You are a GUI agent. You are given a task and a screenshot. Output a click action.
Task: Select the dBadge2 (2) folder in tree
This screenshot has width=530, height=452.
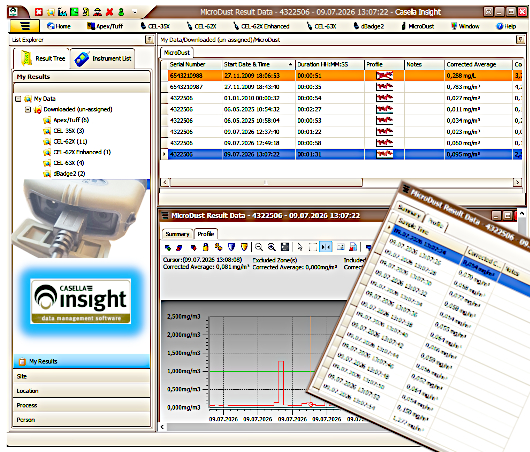coord(64,173)
